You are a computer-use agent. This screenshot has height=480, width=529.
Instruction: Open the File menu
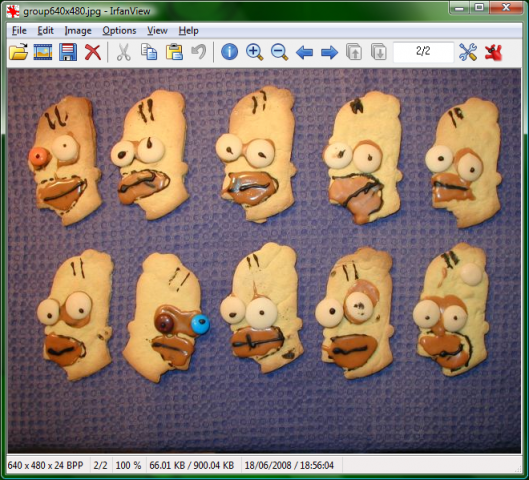[x=19, y=31]
